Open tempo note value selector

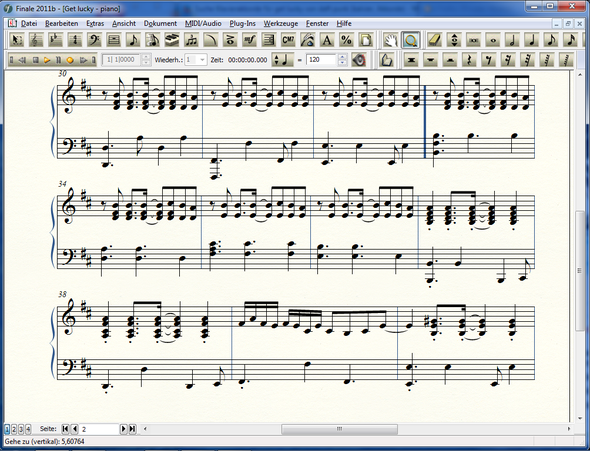click(x=282, y=60)
